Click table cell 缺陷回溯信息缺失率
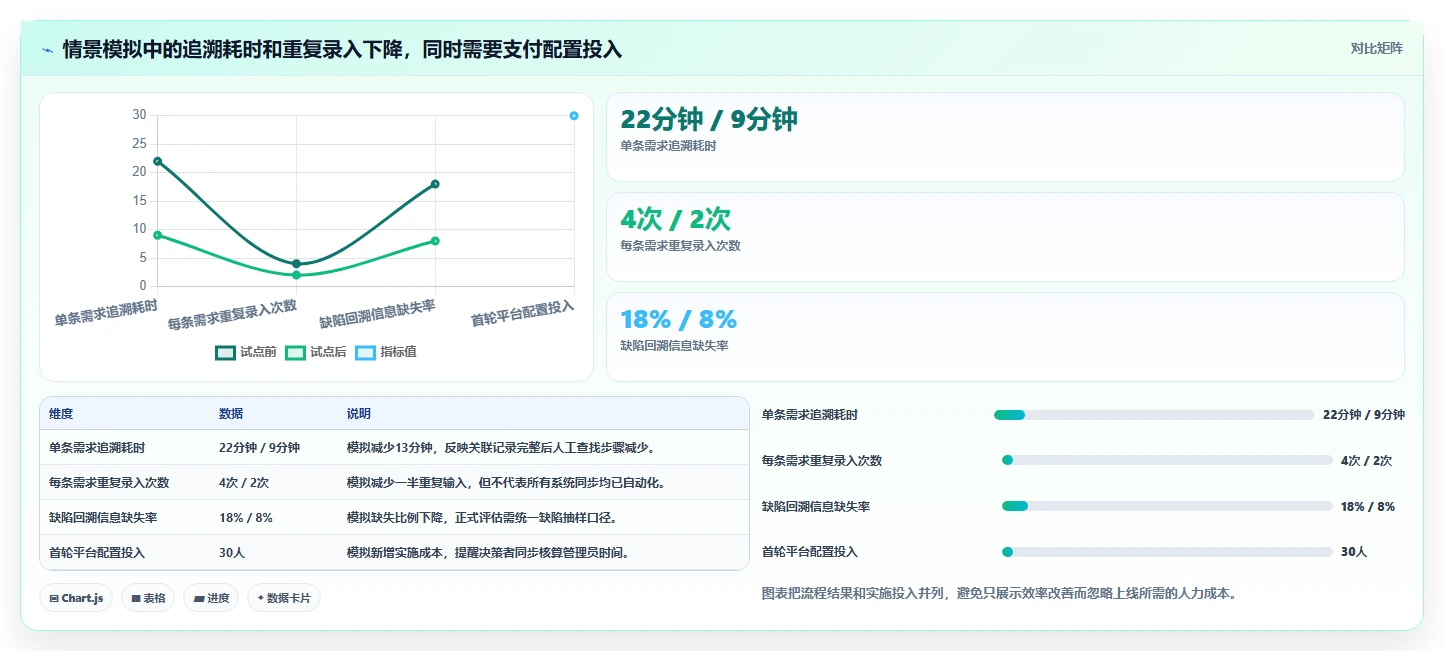Image resolution: width=1444 pixels, height=651 pixels. 103,518
